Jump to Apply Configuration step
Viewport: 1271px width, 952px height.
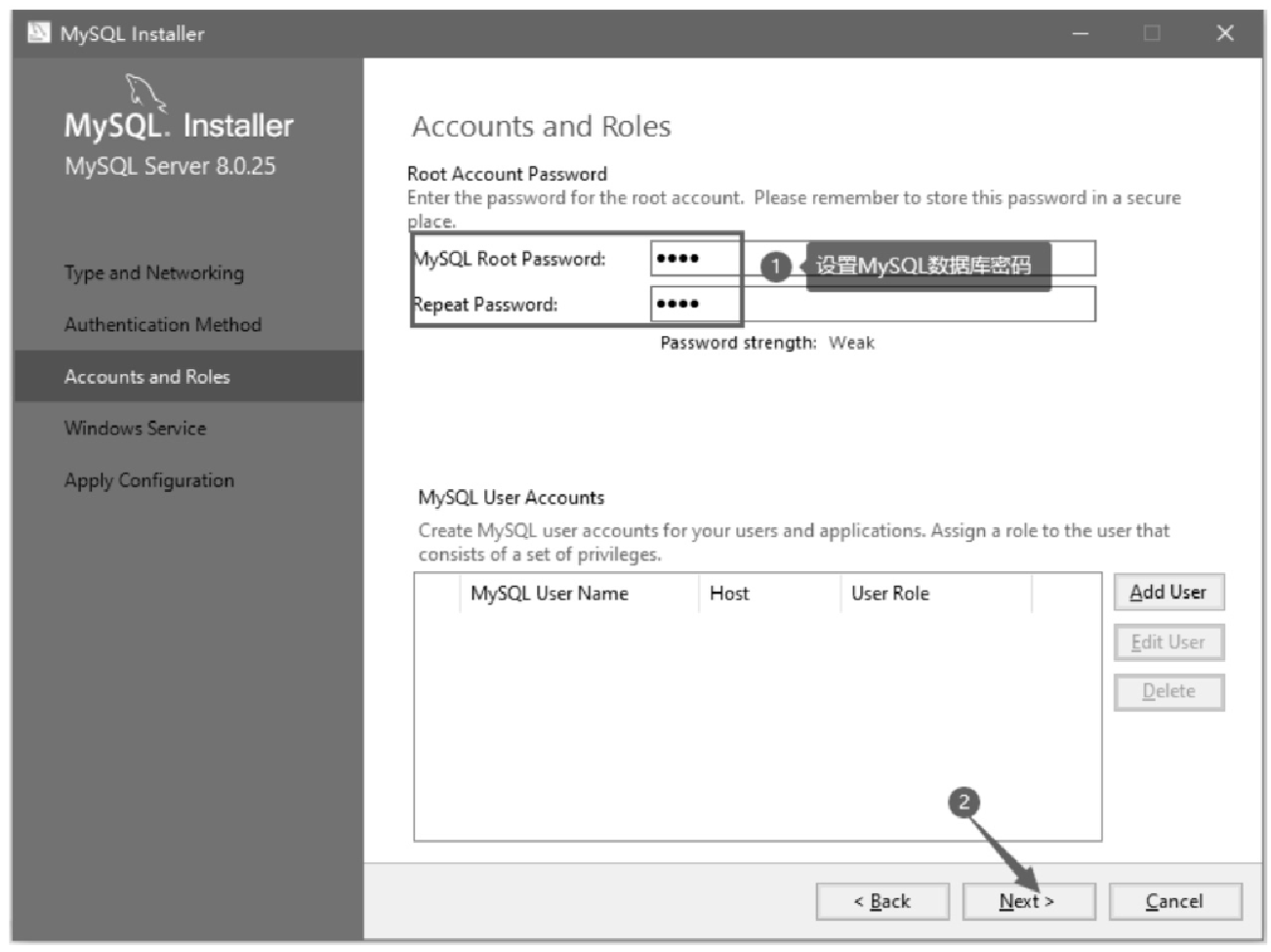(149, 480)
